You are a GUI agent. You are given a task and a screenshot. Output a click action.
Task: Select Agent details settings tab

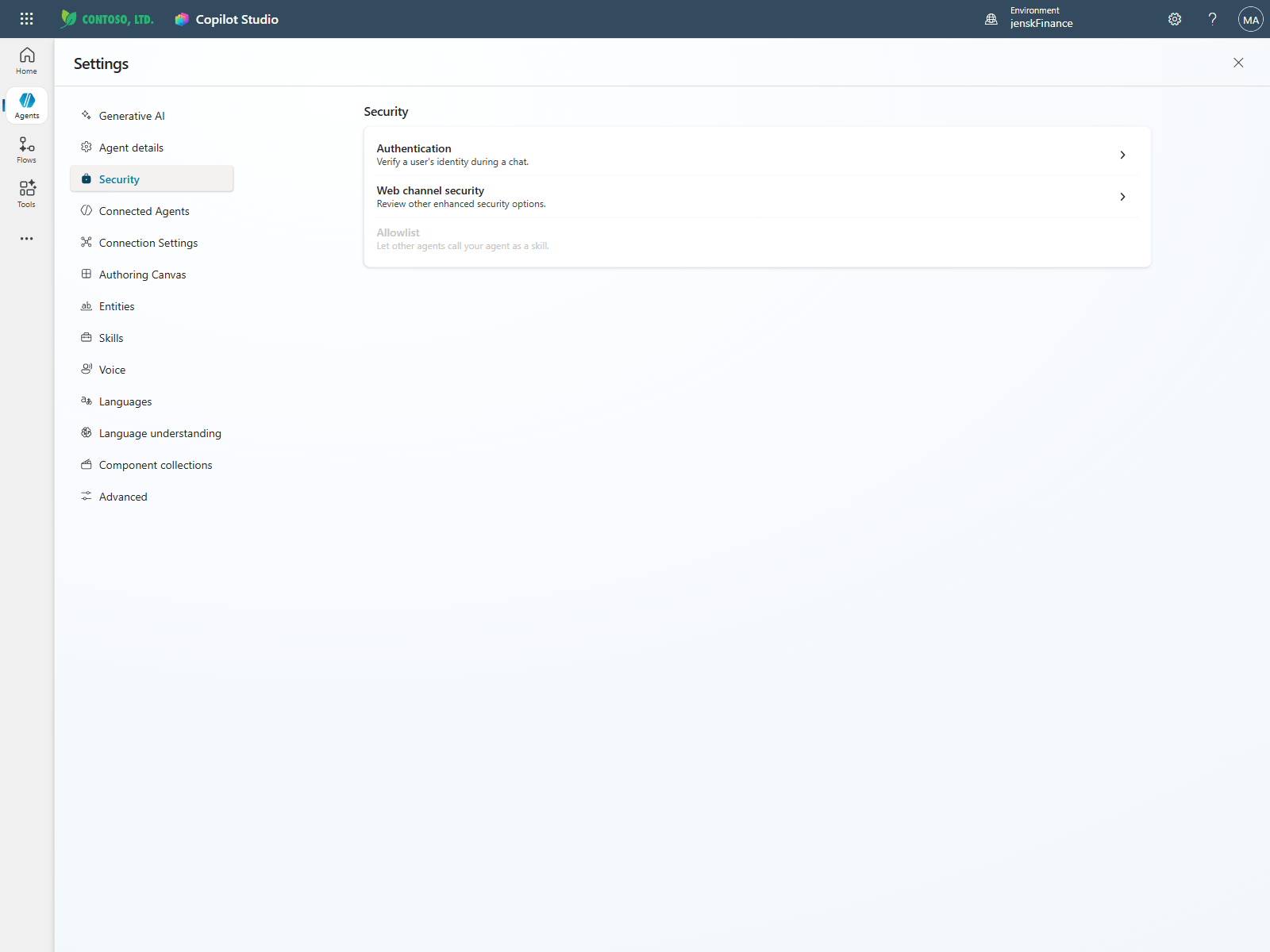[x=152, y=148]
